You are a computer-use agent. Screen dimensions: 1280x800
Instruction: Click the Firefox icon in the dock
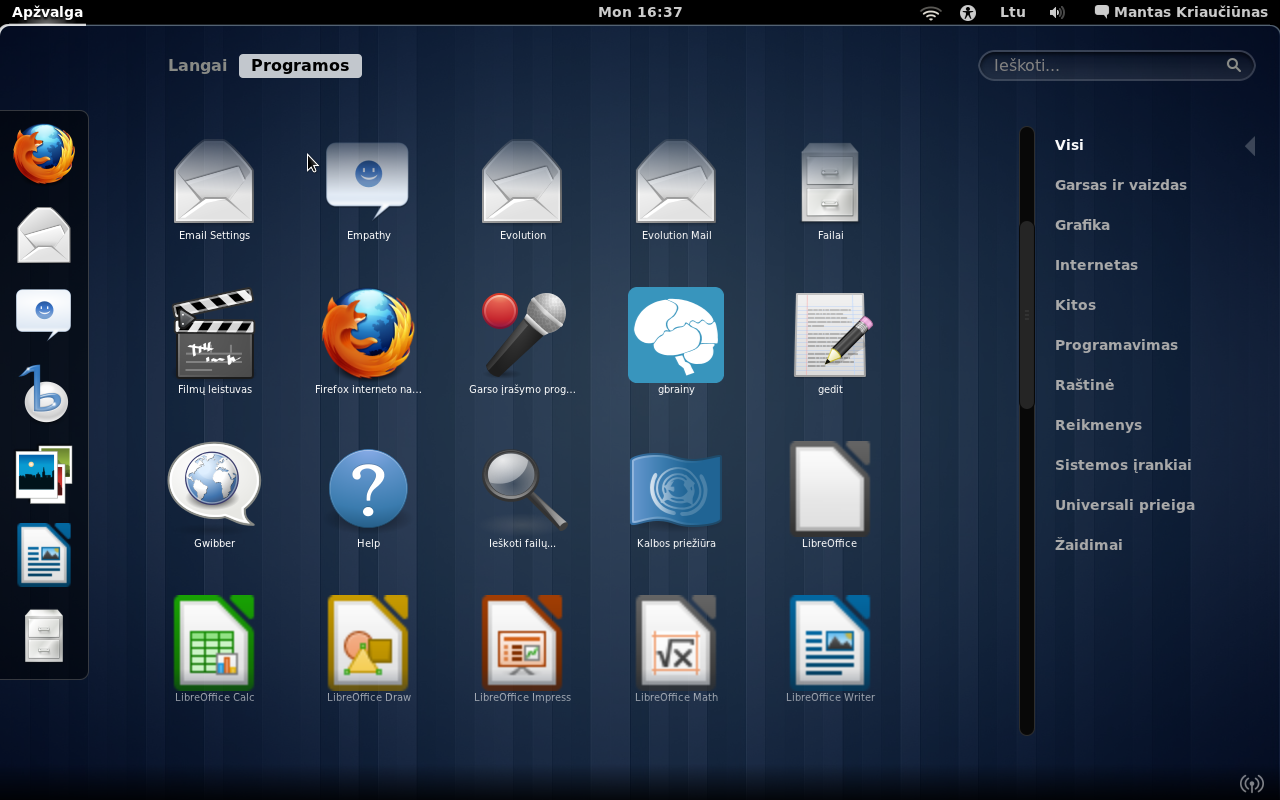(x=44, y=155)
